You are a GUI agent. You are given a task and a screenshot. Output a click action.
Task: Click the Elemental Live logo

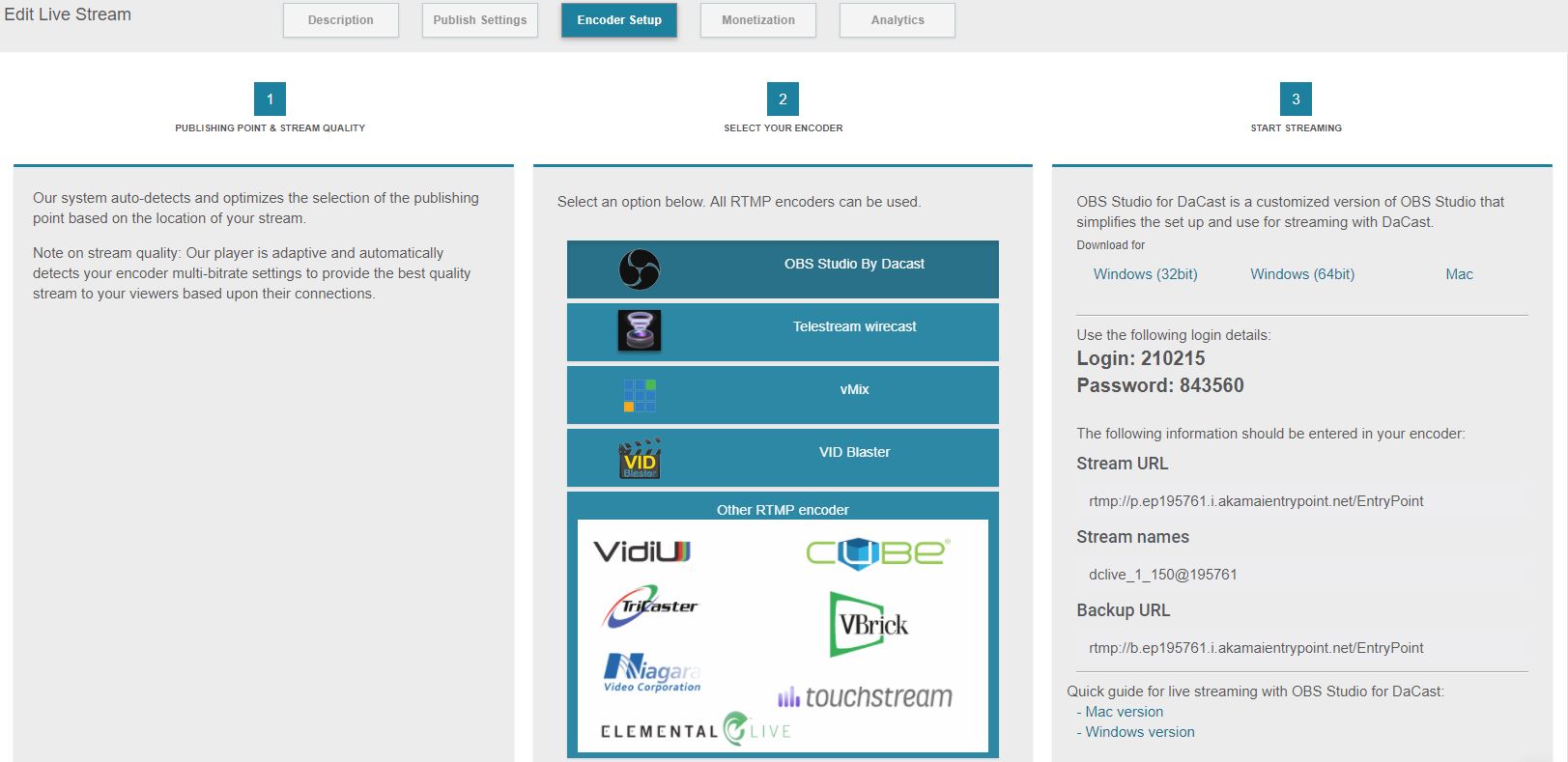696,730
